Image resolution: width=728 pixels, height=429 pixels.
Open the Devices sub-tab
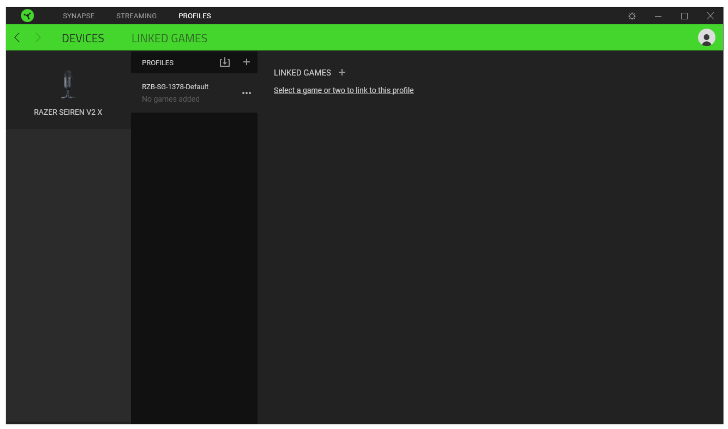tap(83, 38)
